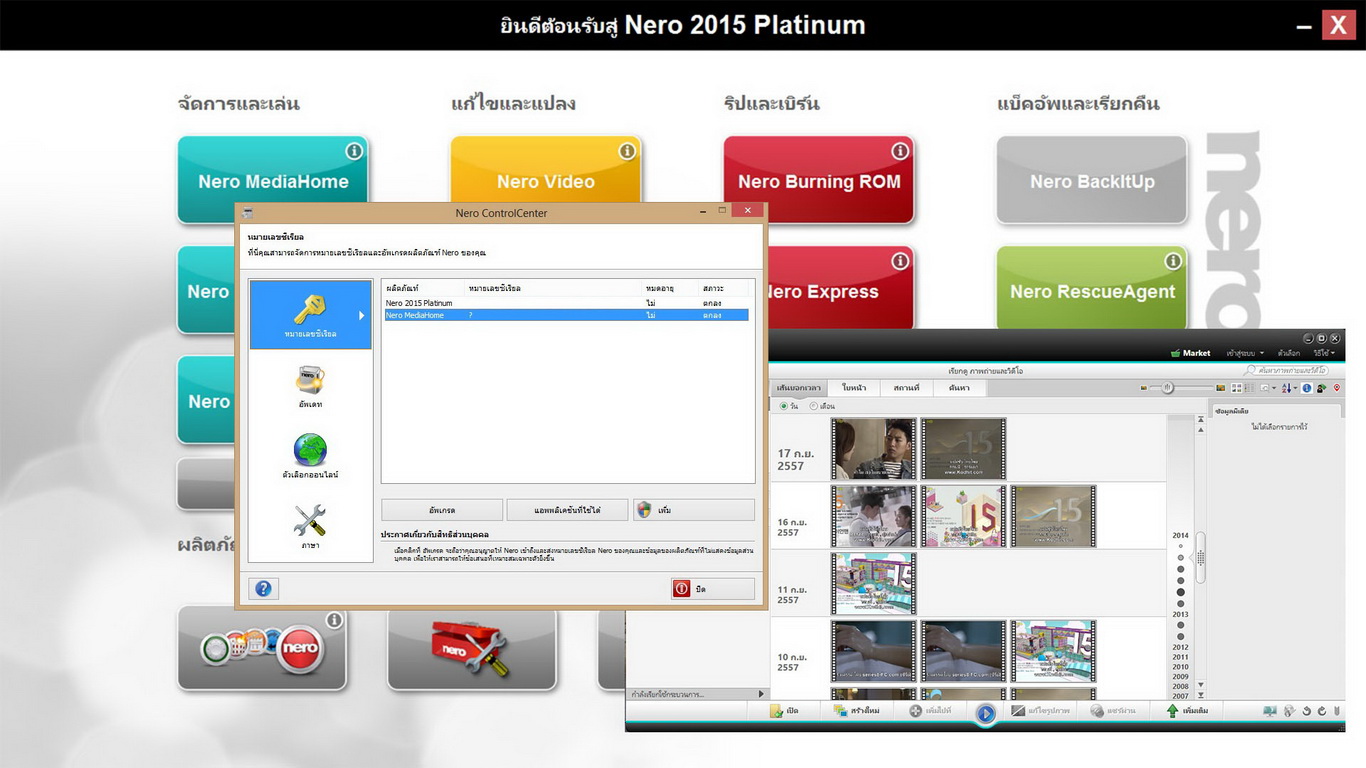Click the more (เพิ่มเติม) green arrow button in MediaHome
The height and width of the screenshot is (768, 1366).
1188,711
